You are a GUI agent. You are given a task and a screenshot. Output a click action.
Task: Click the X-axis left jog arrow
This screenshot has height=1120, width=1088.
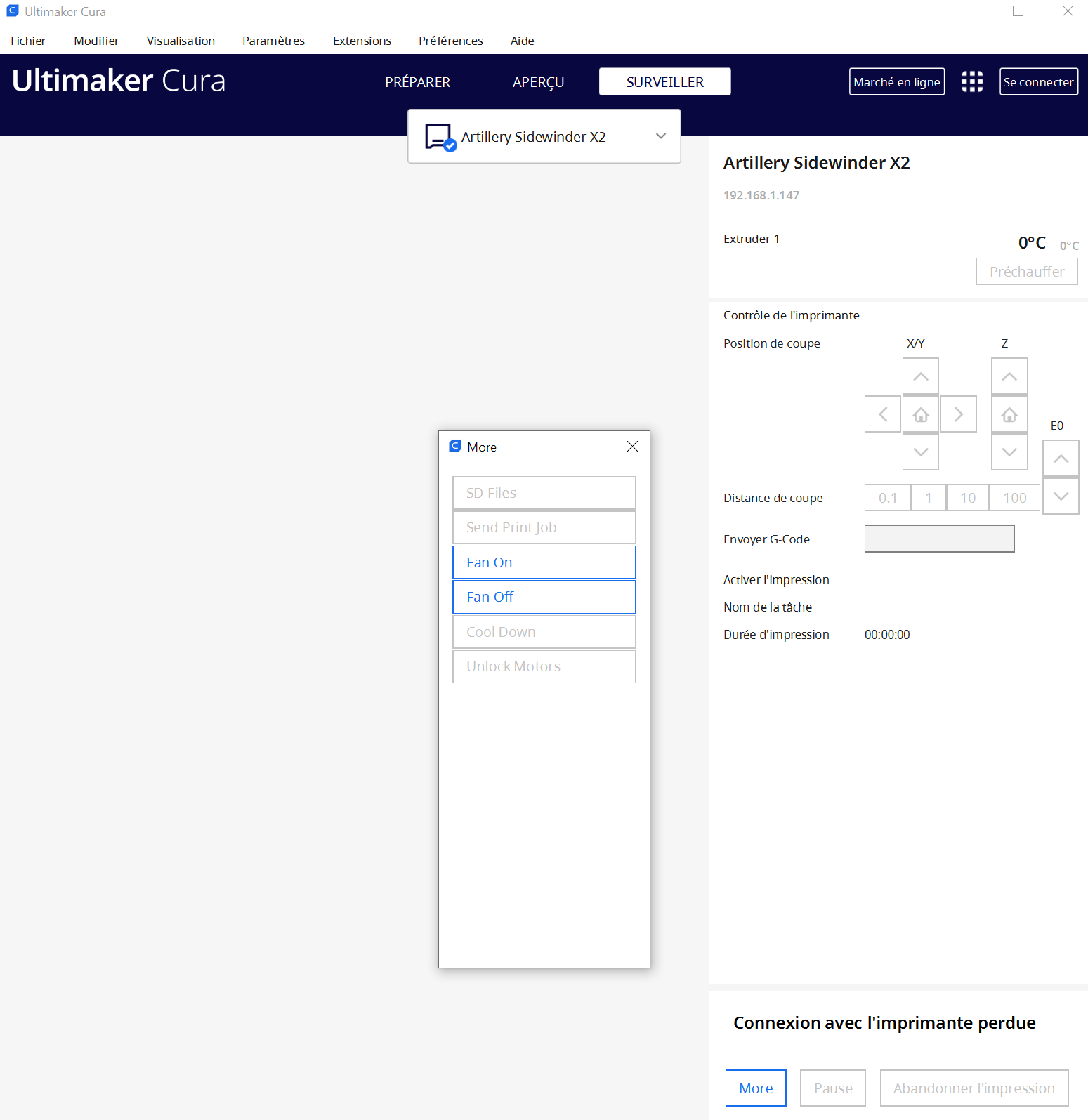pos(883,414)
